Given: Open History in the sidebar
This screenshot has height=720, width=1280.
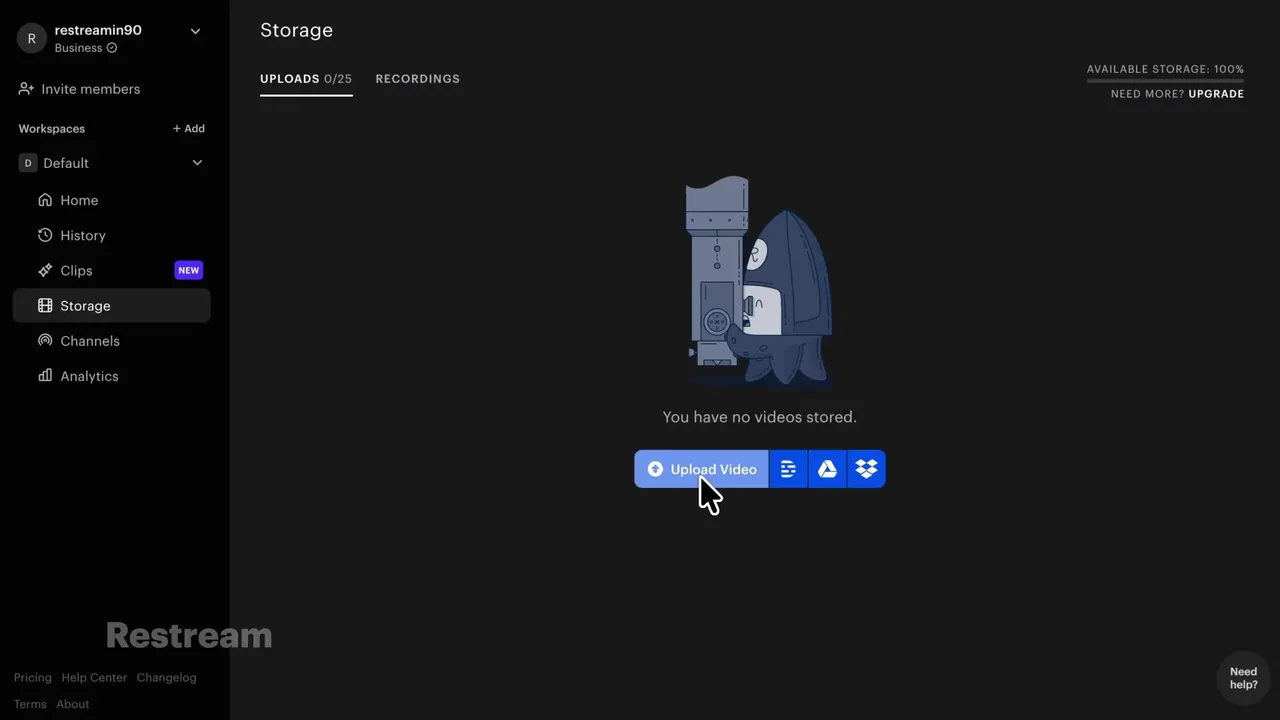Looking at the screenshot, I should (112, 235).
